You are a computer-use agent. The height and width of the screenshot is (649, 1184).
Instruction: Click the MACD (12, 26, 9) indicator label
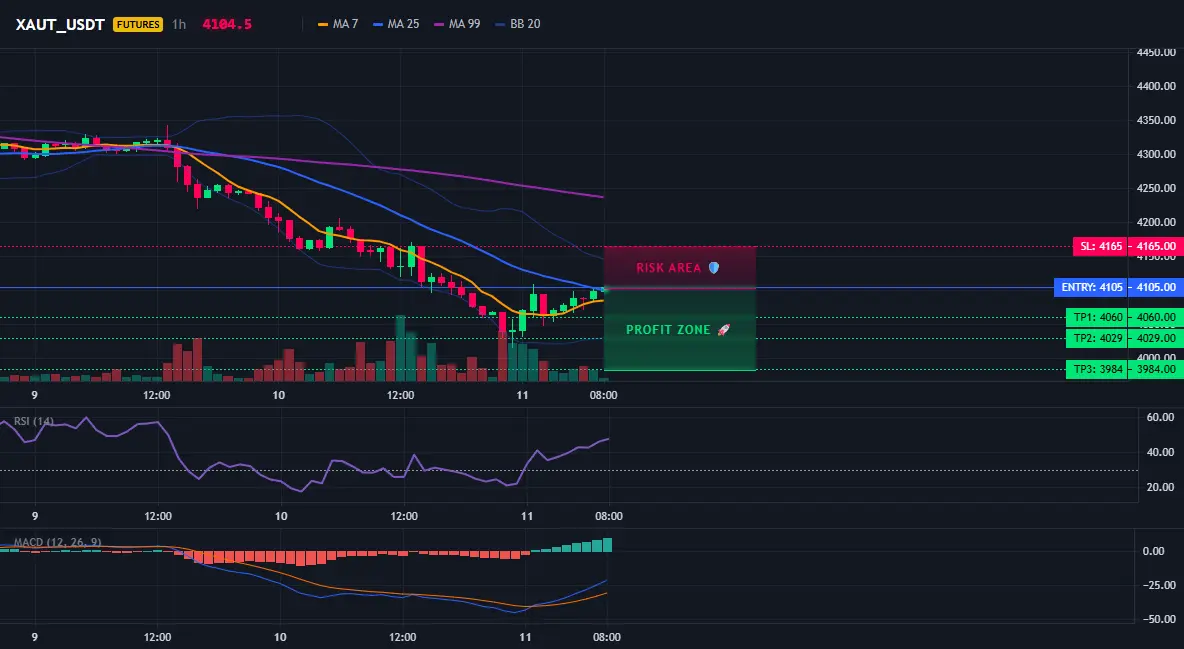point(57,542)
